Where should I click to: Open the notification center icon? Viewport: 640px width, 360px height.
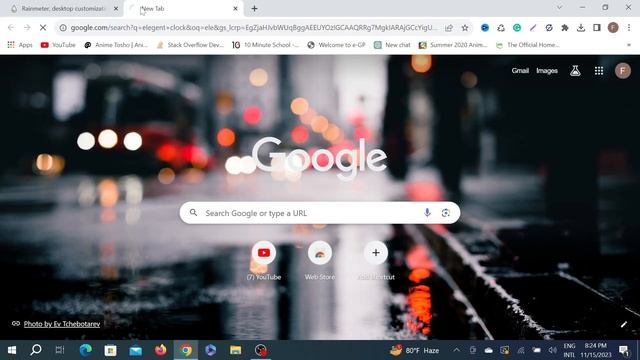coord(624,350)
